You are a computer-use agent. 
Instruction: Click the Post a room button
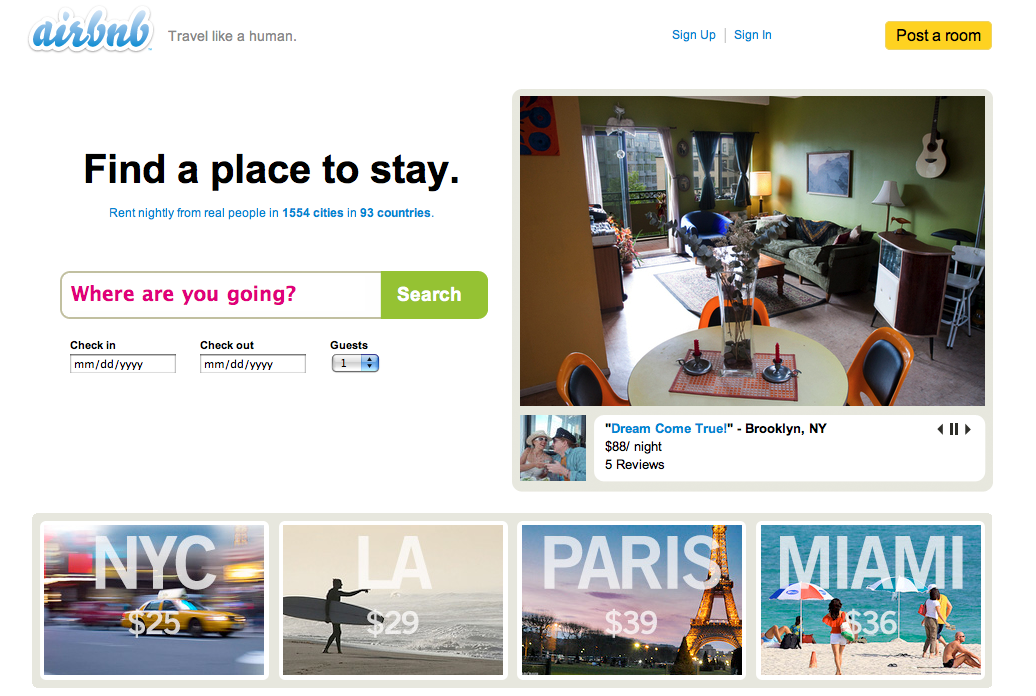click(x=938, y=36)
